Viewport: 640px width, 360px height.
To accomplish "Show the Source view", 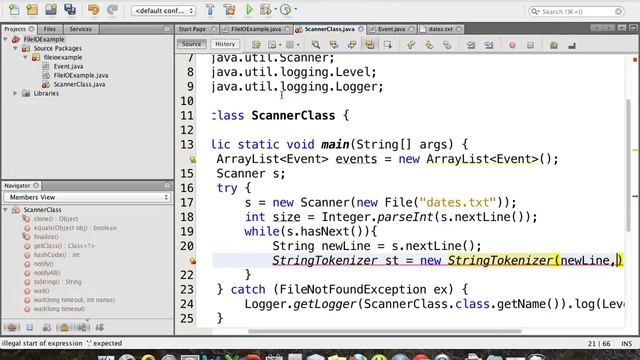I will pos(191,44).
